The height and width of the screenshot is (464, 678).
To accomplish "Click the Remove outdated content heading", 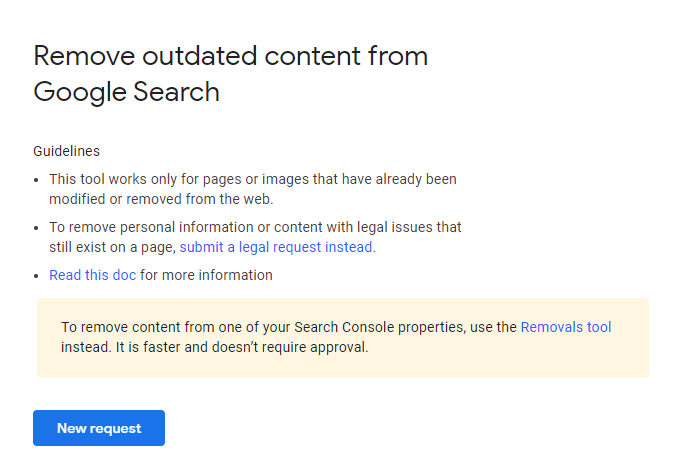I will pos(230,56).
